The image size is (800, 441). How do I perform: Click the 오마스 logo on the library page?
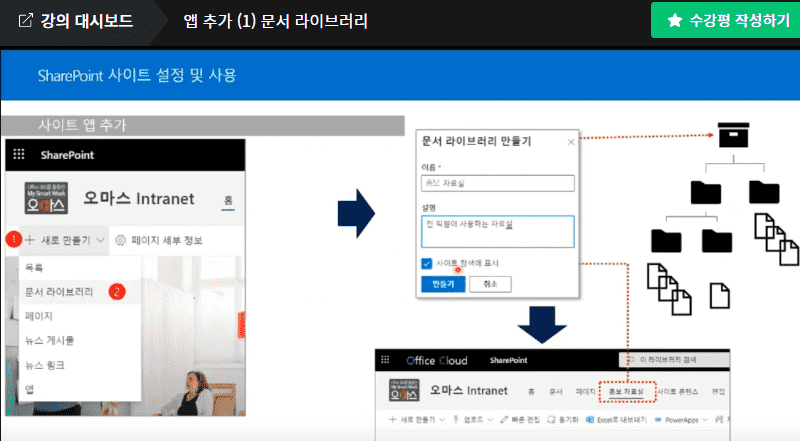(x=404, y=390)
